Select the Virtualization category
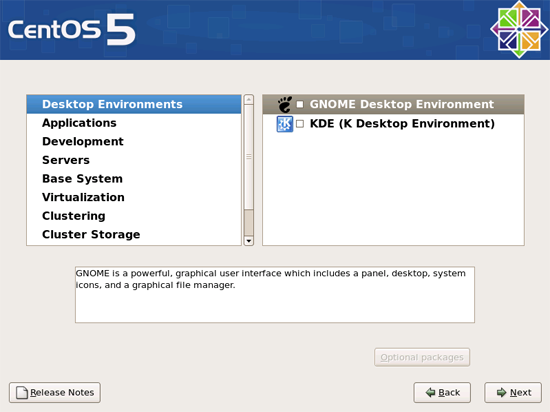 tap(134, 197)
